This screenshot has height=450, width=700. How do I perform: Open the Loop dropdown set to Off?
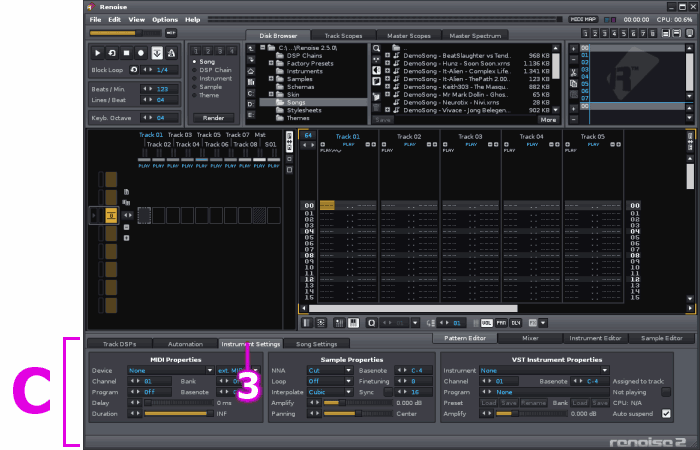330,381
